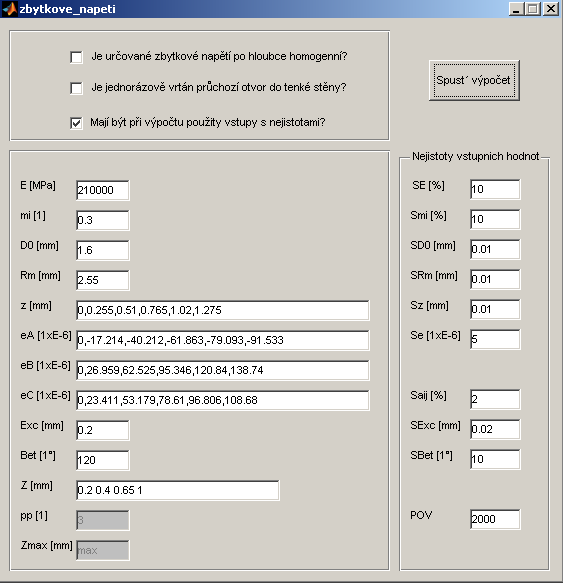Screen dimensions: 563x583
Task: Click the MATLAB icon in title bar
Action: tap(9, 9)
